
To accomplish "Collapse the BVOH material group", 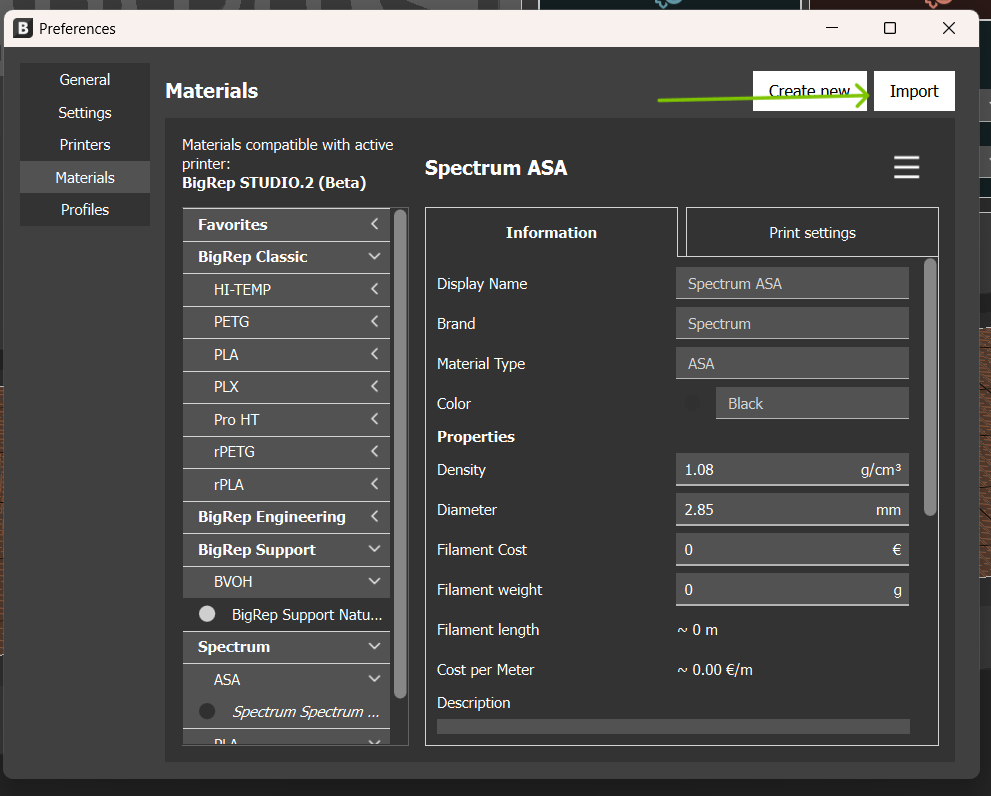I will (286, 582).
